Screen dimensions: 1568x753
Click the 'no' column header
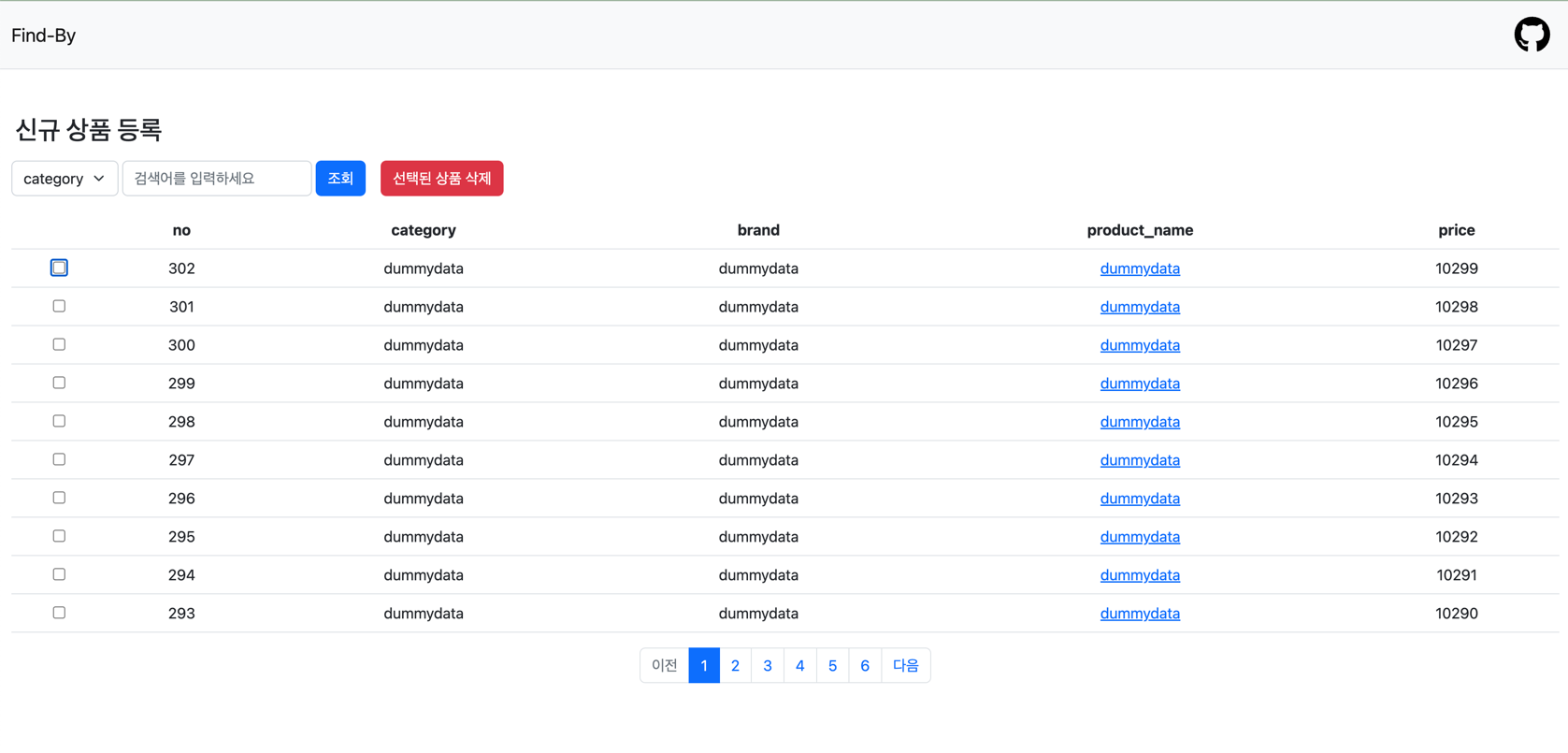coord(181,230)
